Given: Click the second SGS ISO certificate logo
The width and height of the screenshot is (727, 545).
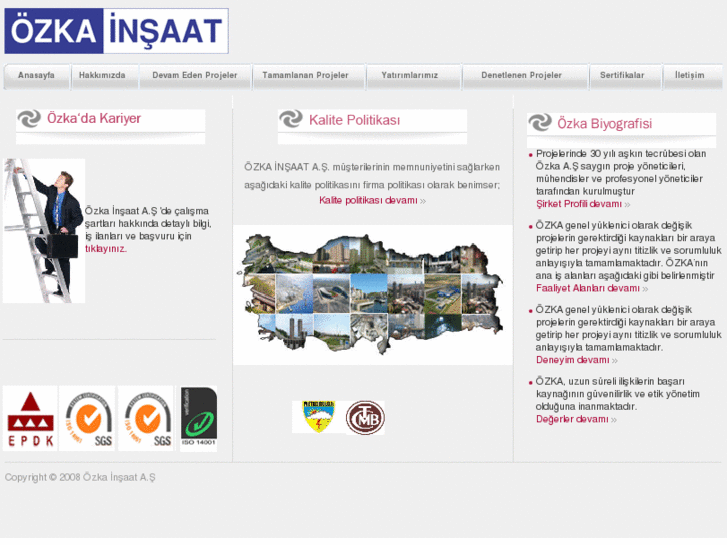Looking at the screenshot, I should pos(146,418).
